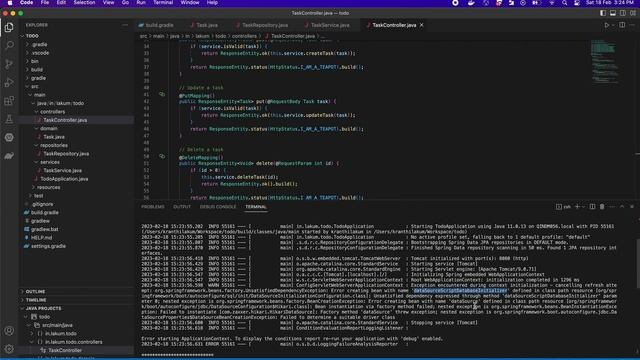Open Customize Layout button
Screen dimensions: 640x360
pyautogui.click(x=632, y=13)
